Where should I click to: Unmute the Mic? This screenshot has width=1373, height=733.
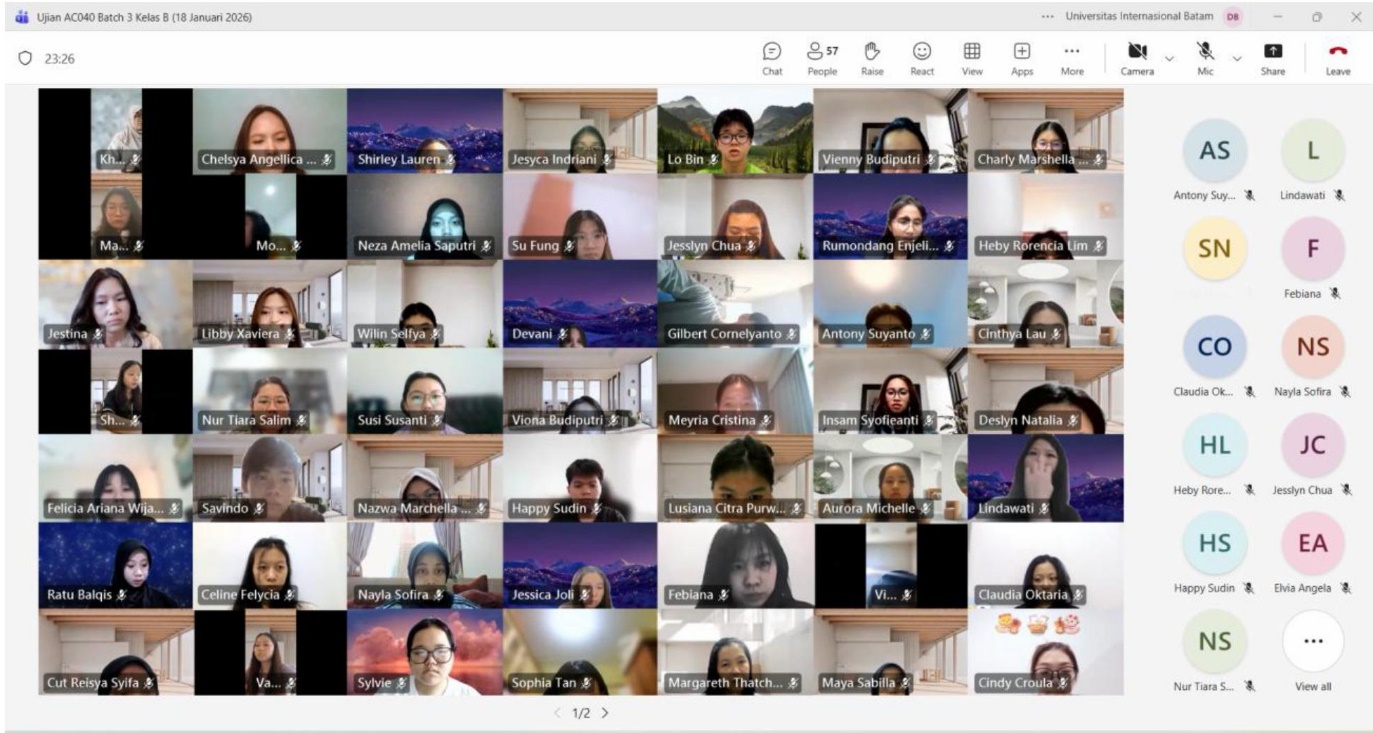(x=1206, y=58)
